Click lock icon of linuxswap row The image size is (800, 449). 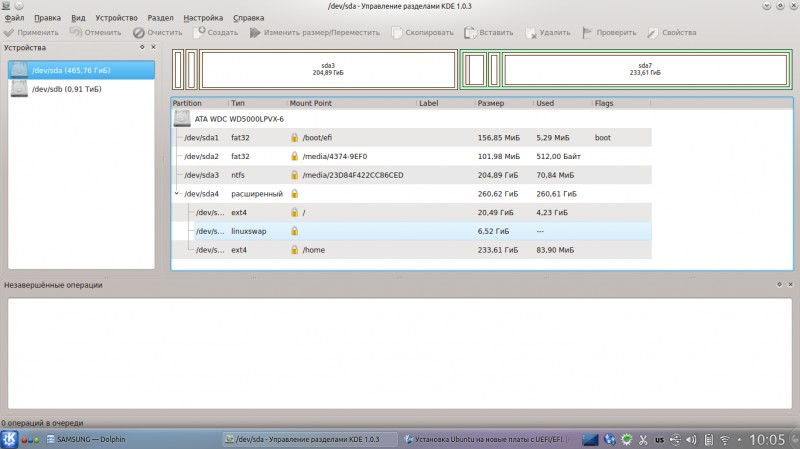click(x=294, y=231)
